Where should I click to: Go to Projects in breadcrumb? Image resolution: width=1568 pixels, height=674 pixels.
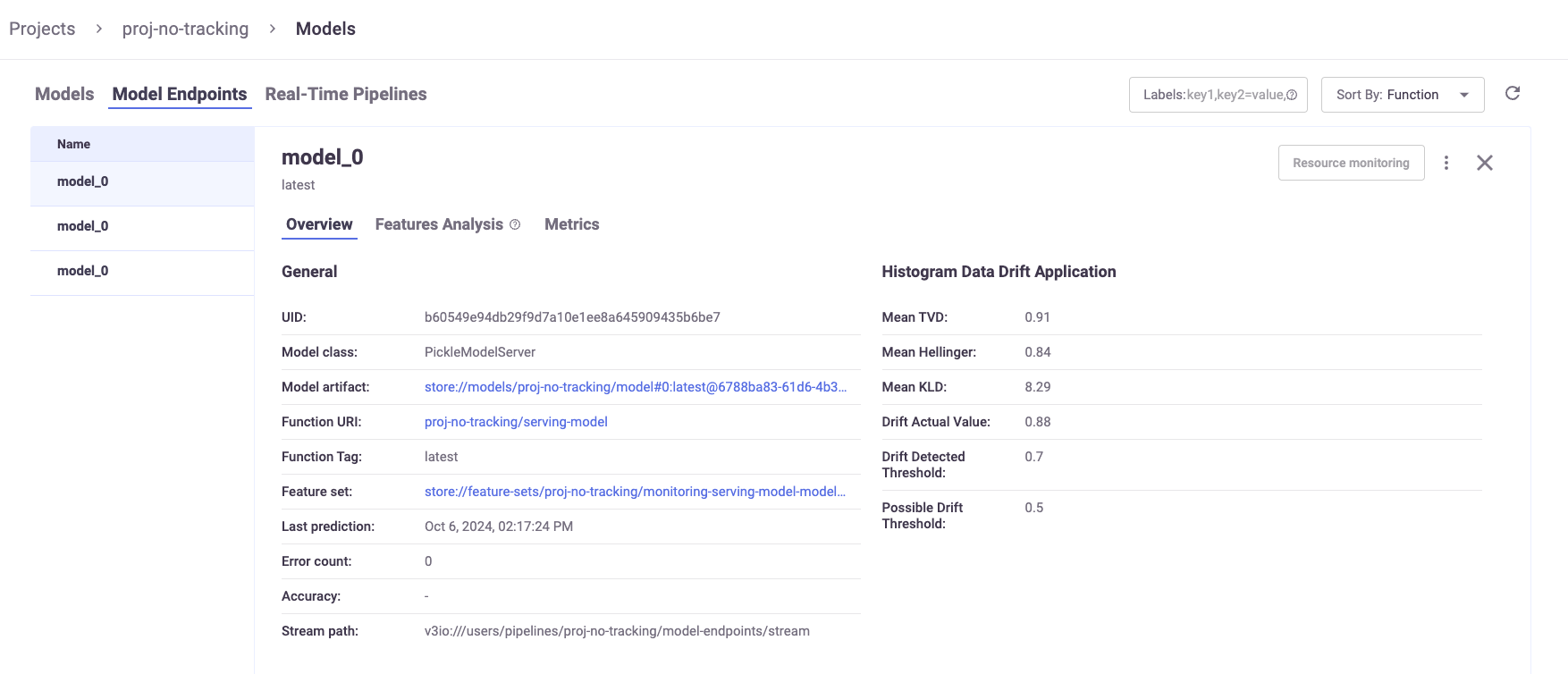tap(42, 29)
